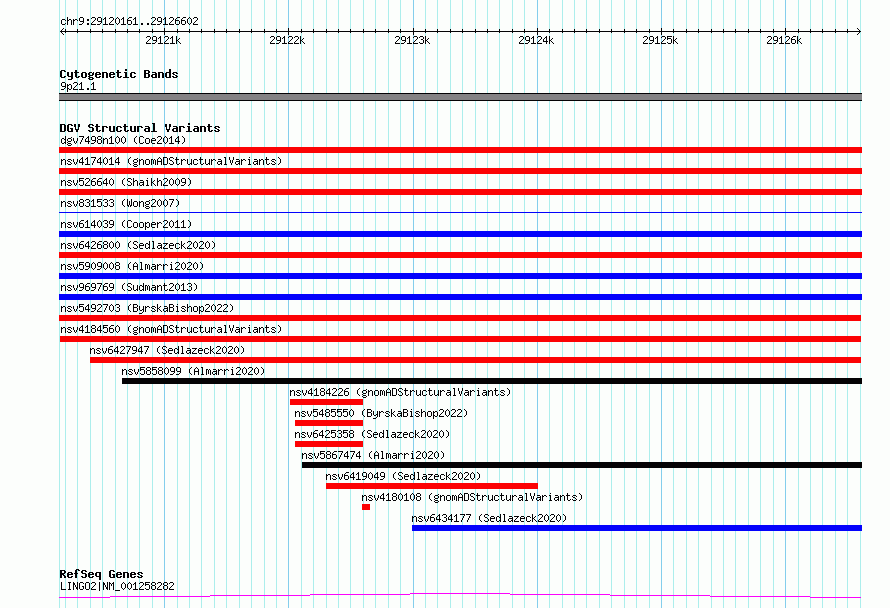This screenshot has width=890, height=608.
Task: Click the red bar under dgv7498n100
Action: (460, 150)
